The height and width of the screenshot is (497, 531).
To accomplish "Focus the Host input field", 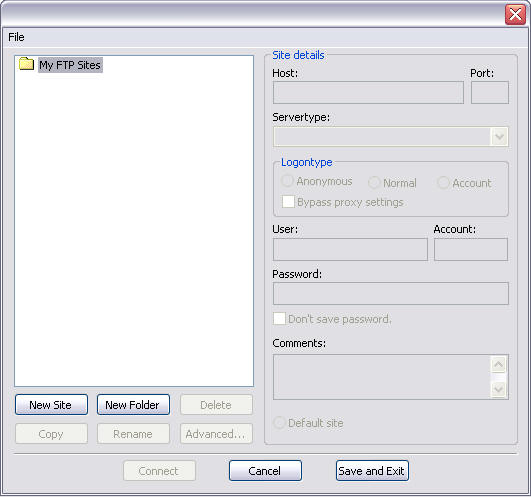I will point(368,92).
